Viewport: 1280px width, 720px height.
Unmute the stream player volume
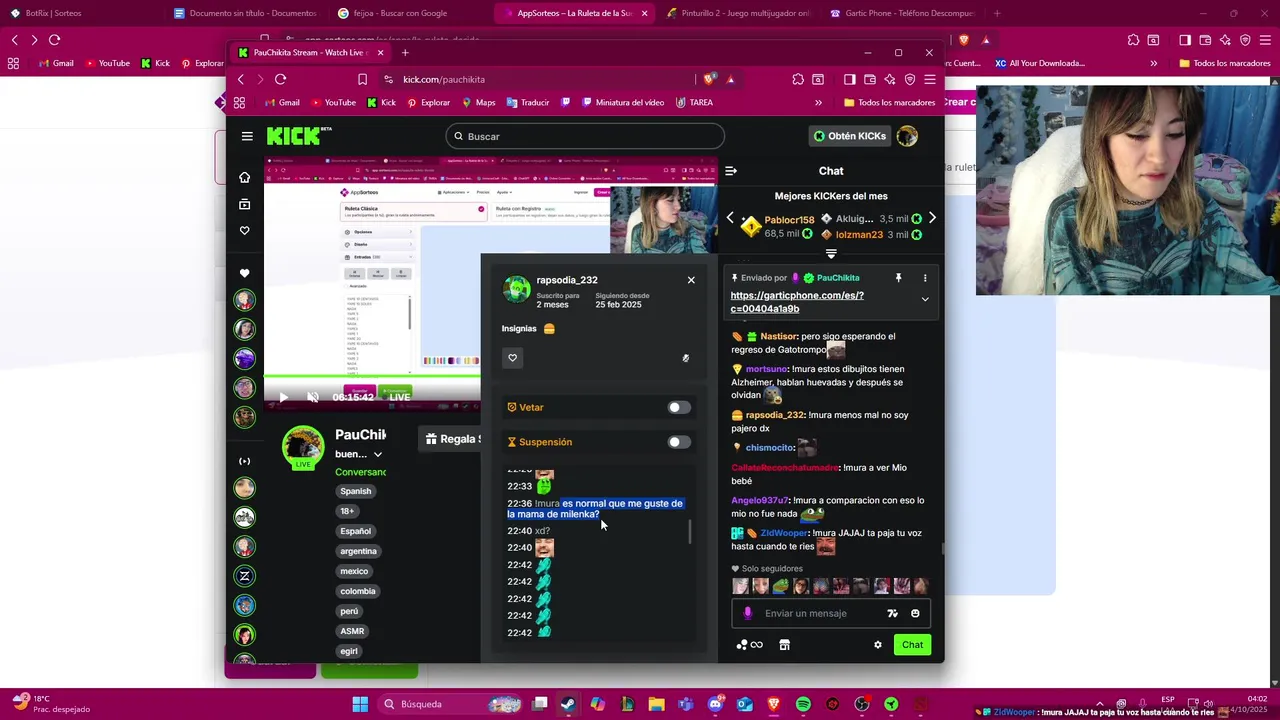coord(313,397)
